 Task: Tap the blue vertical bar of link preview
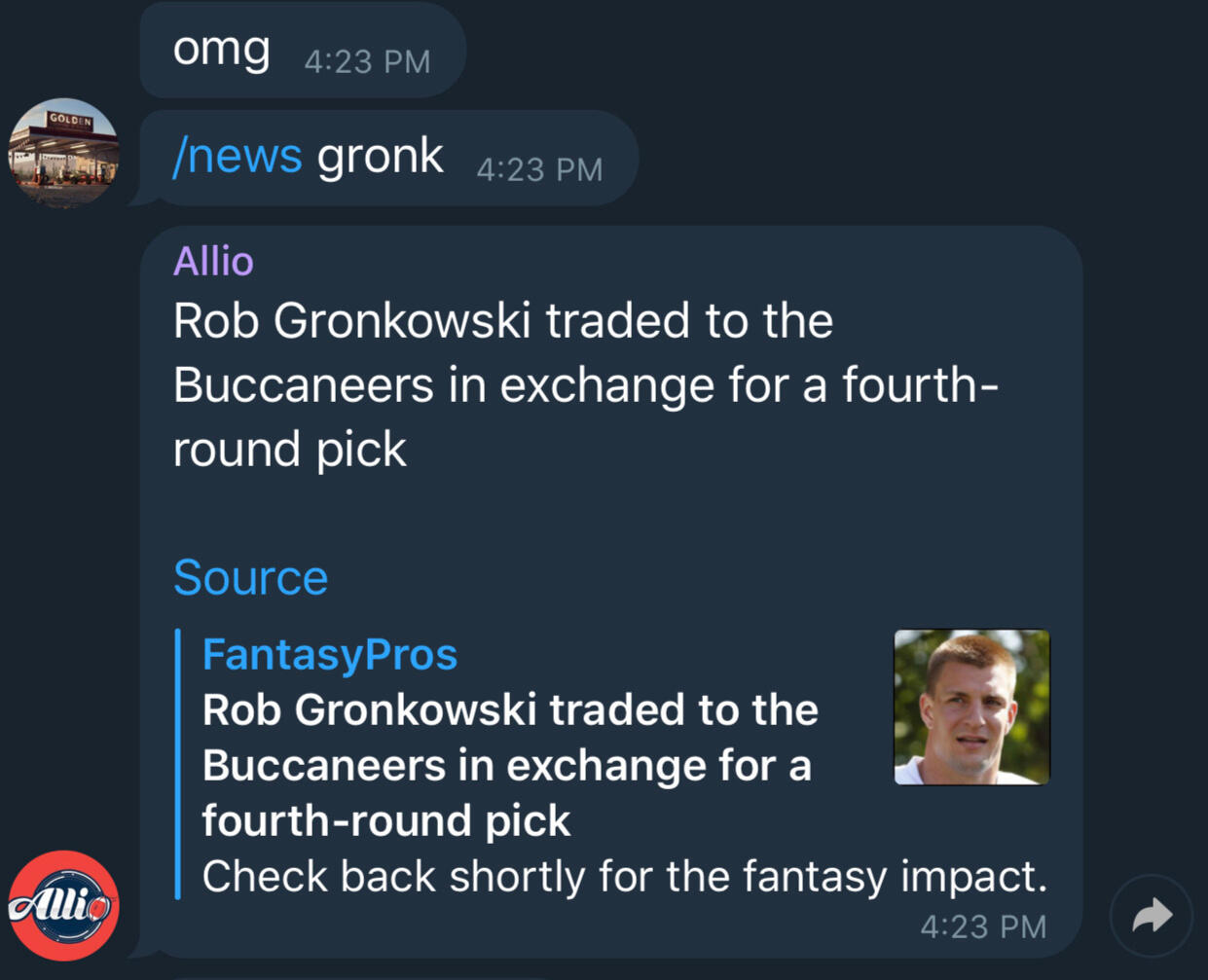[177, 765]
